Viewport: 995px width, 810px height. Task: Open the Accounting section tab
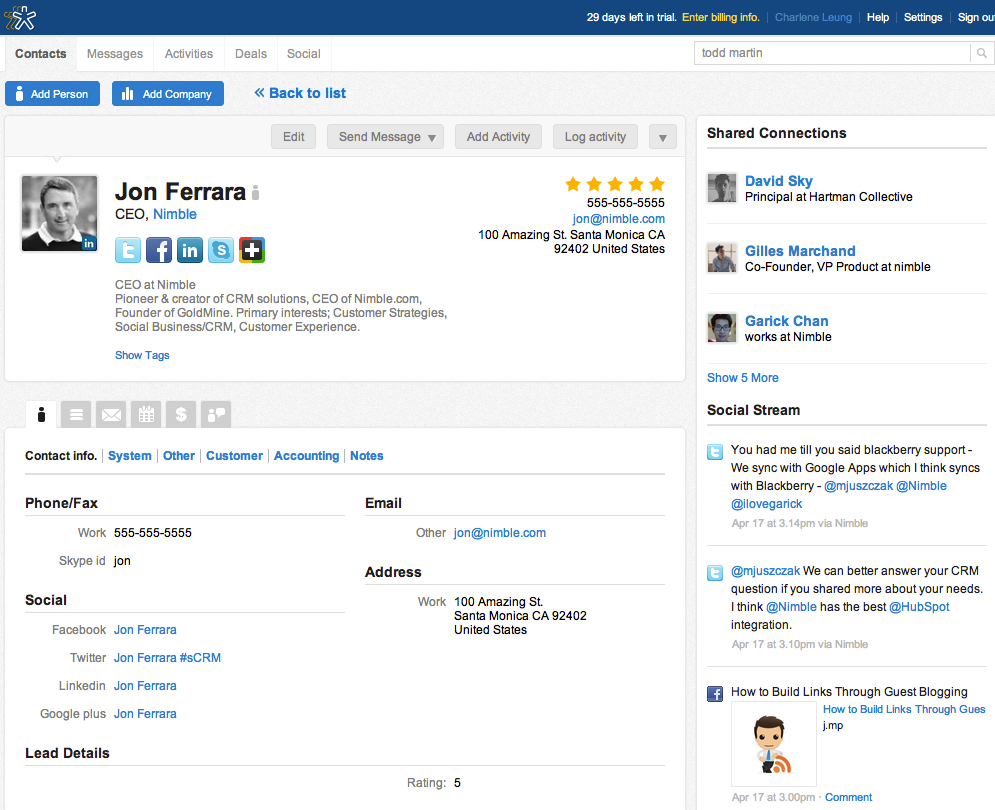[x=306, y=456]
